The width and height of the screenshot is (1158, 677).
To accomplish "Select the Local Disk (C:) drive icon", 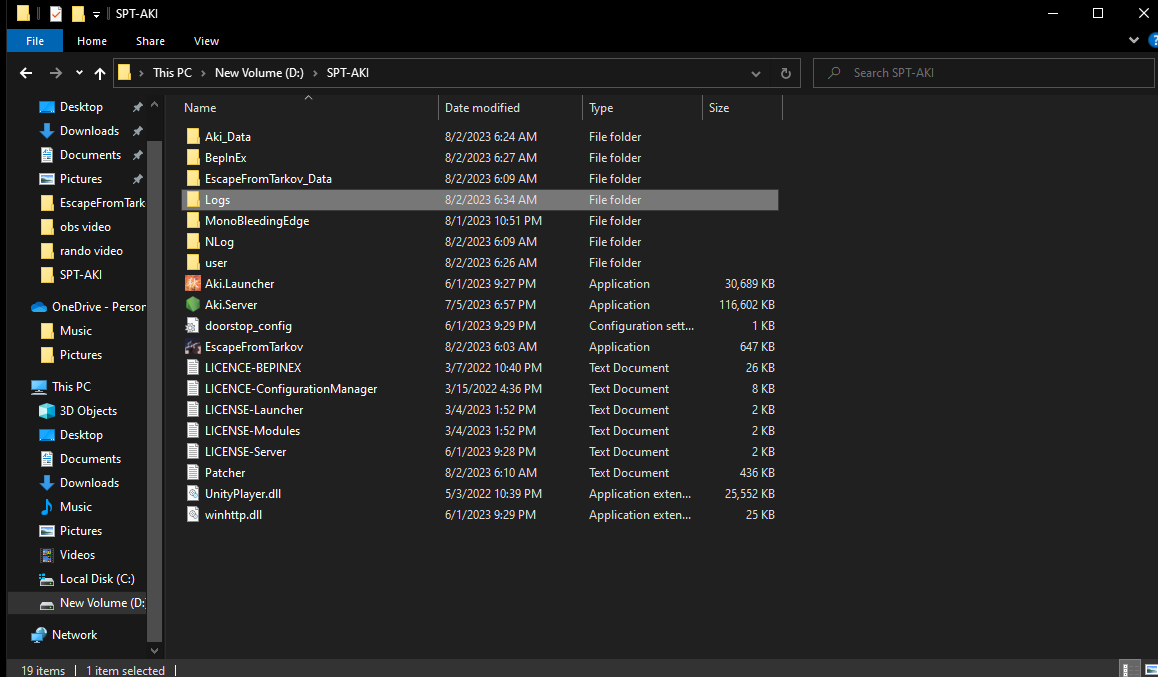I will click(x=47, y=579).
